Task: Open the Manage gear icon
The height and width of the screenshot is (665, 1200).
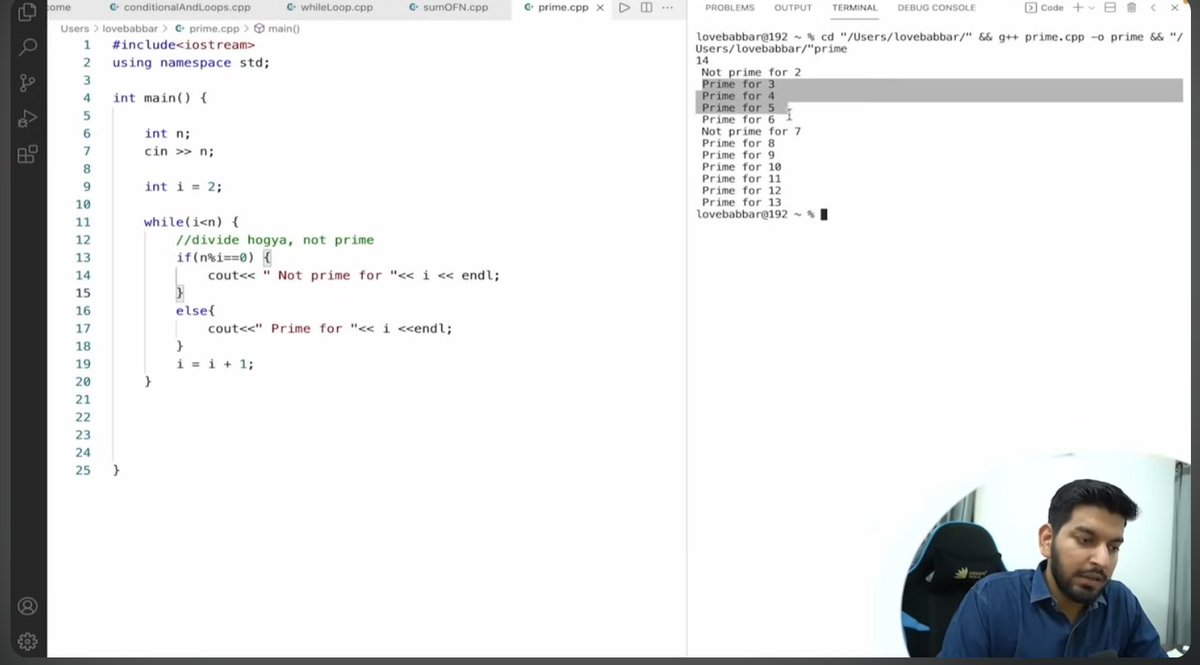Action: pos(28,641)
